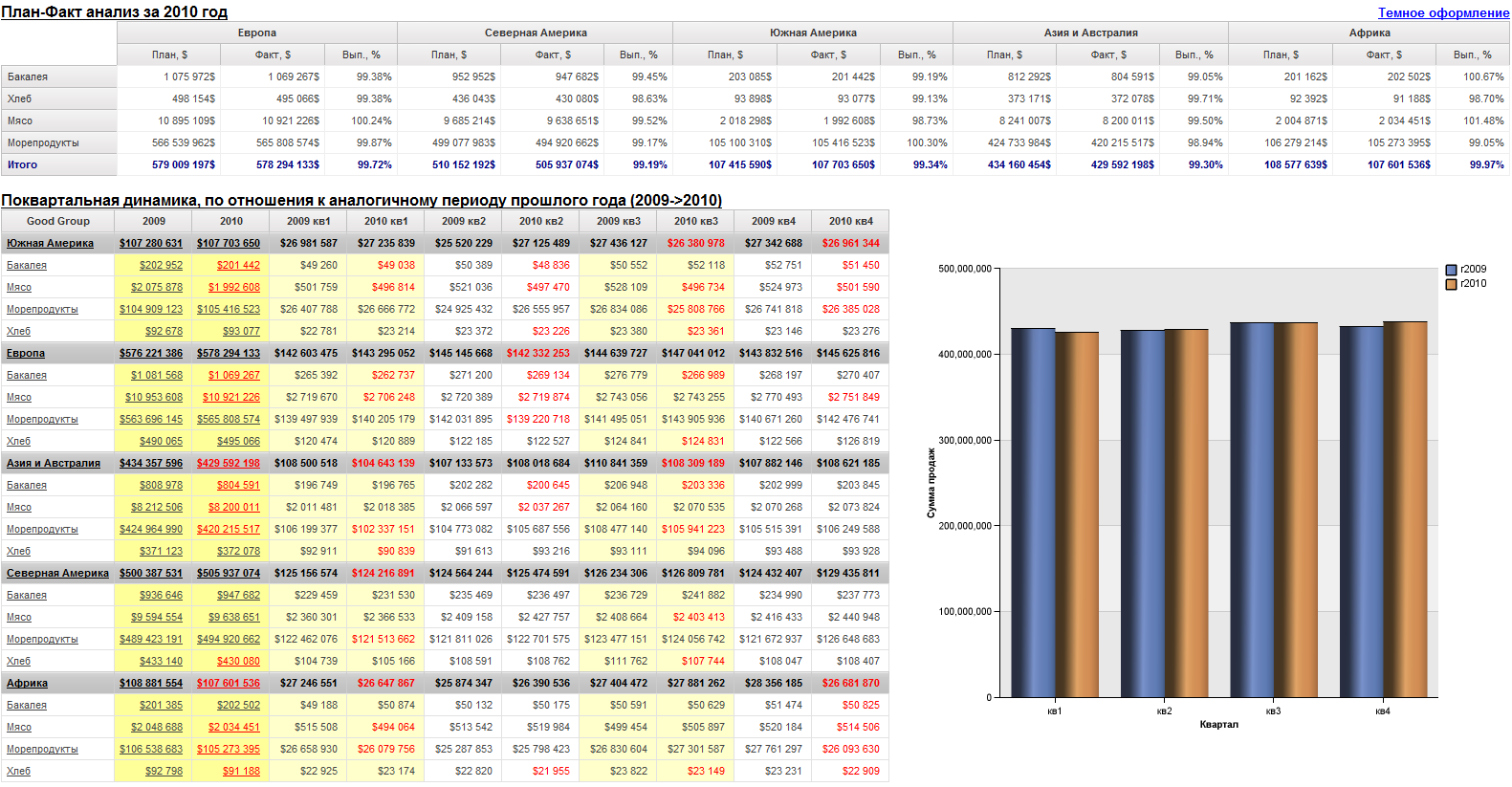Image resolution: width=1512 pixels, height=787 pixels.
Task: Click the 500,000,000 axis label
Action: [965, 269]
